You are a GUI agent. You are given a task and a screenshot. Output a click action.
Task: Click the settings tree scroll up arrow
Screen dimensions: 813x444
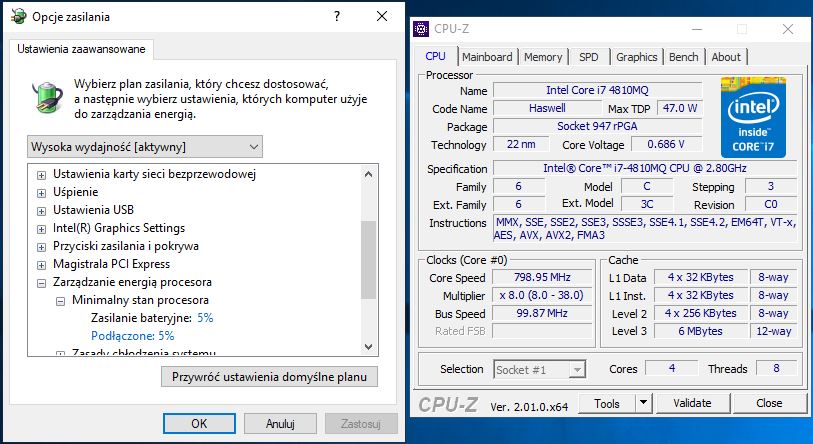[x=368, y=174]
